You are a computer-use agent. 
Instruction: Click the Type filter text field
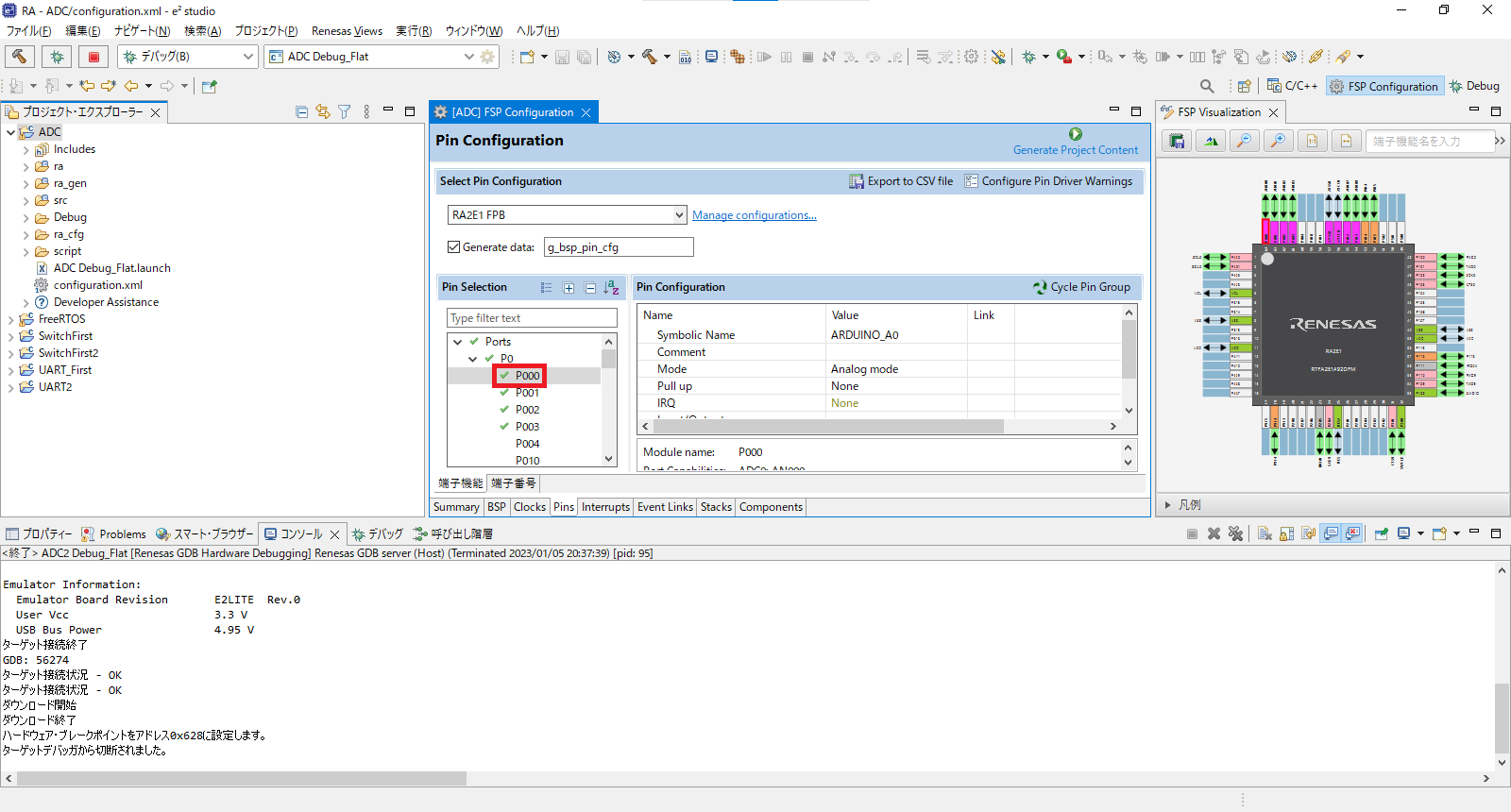532,318
